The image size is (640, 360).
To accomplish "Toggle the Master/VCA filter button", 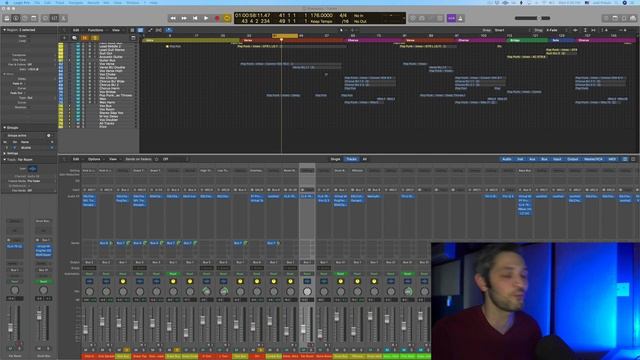I will [x=593, y=159].
